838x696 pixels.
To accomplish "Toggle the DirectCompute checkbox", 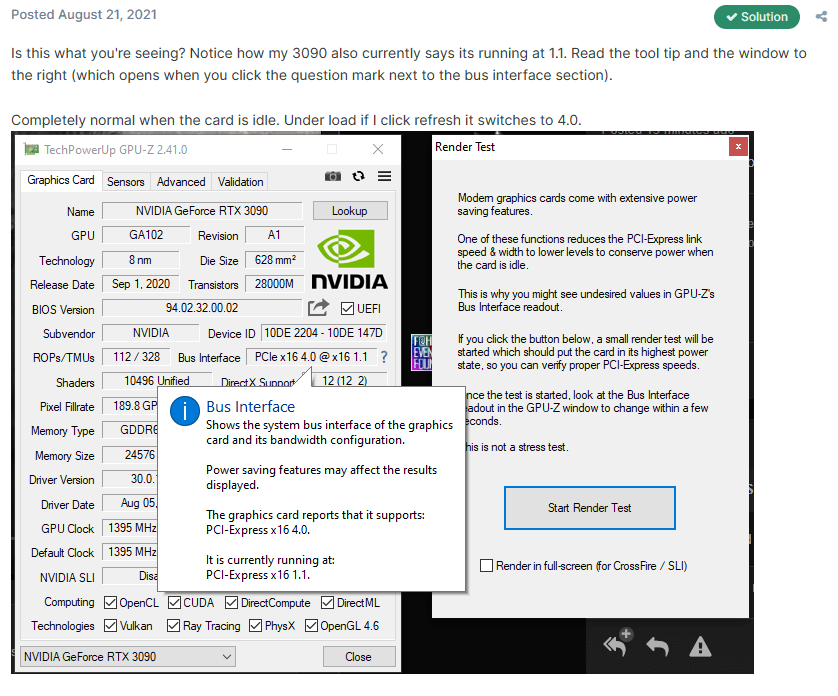I will (231, 602).
